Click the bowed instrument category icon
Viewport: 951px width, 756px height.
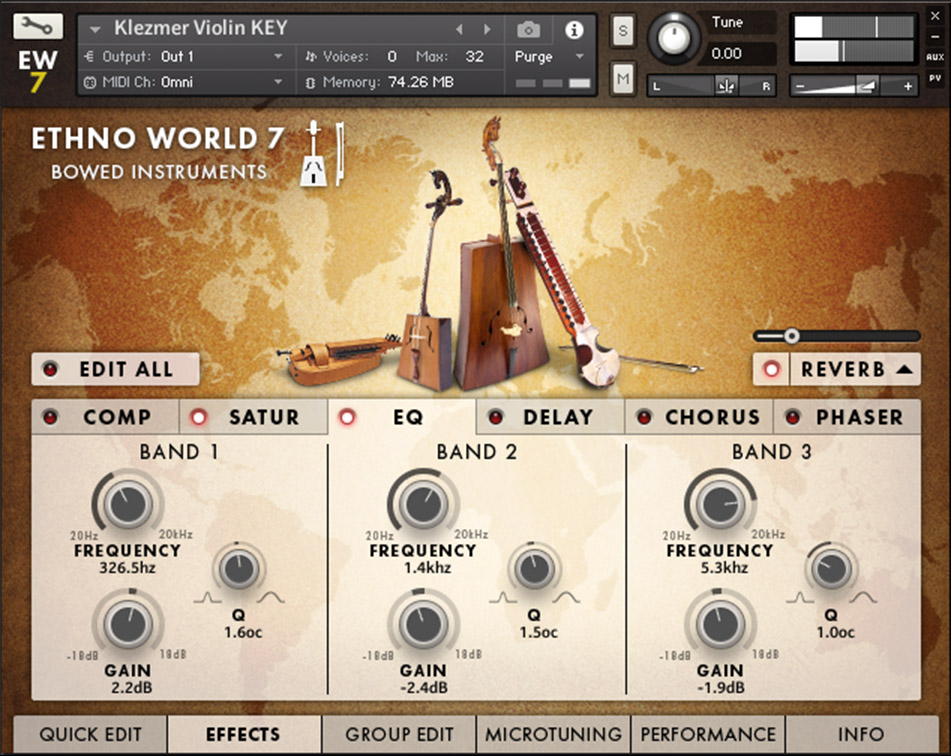tap(323, 152)
